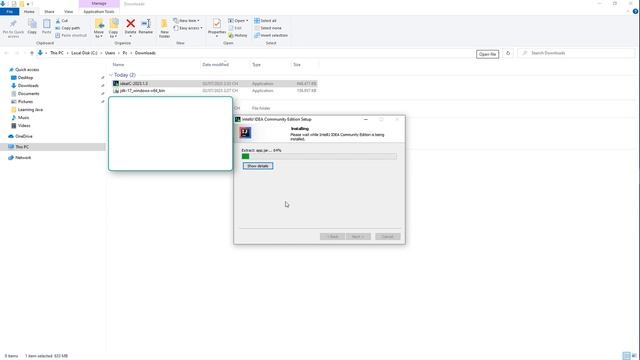The image size is (640, 360).
Task: Click Cancel in the setup dialog
Action: (x=388, y=237)
